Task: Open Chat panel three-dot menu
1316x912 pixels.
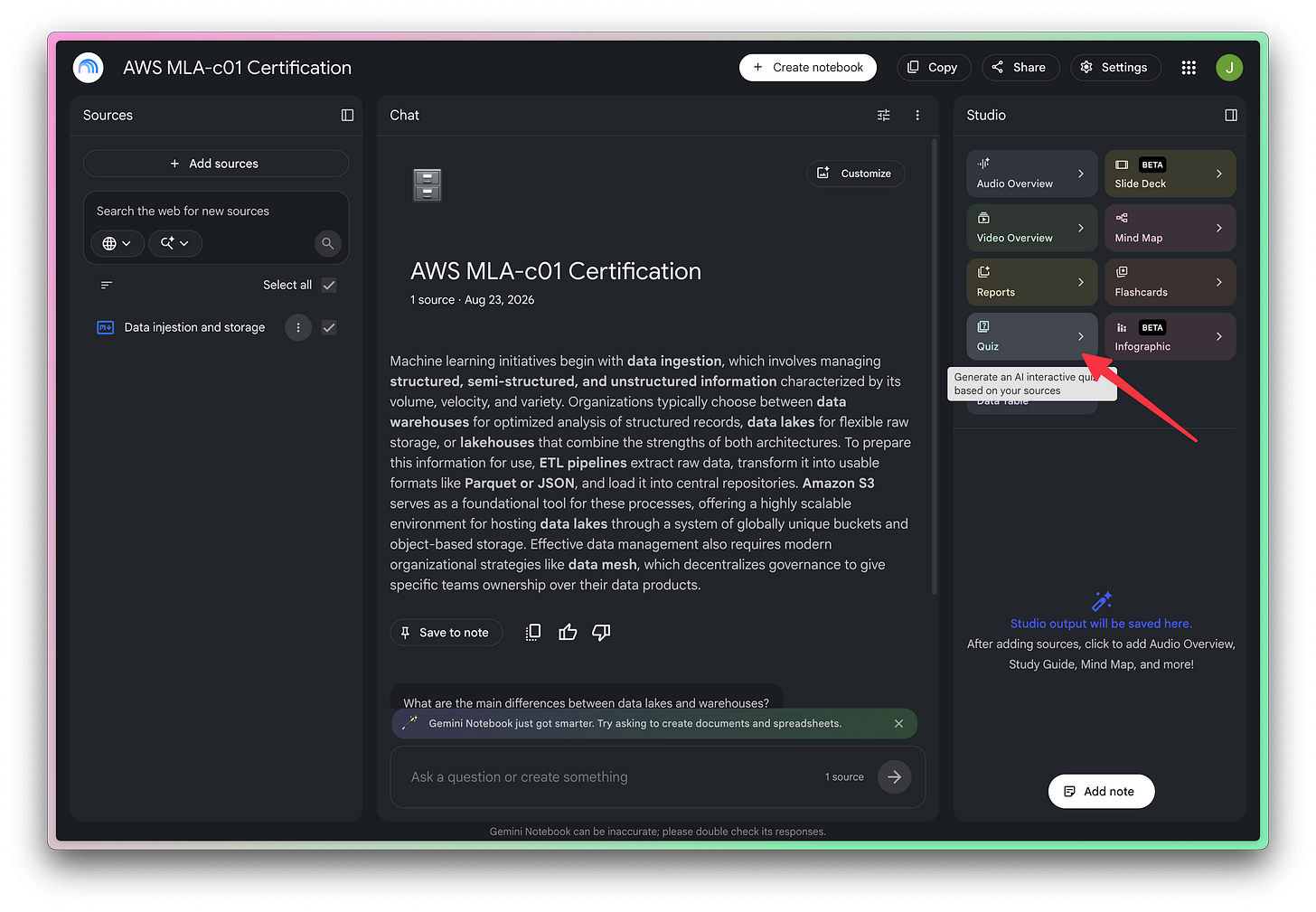Action: click(917, 115)
